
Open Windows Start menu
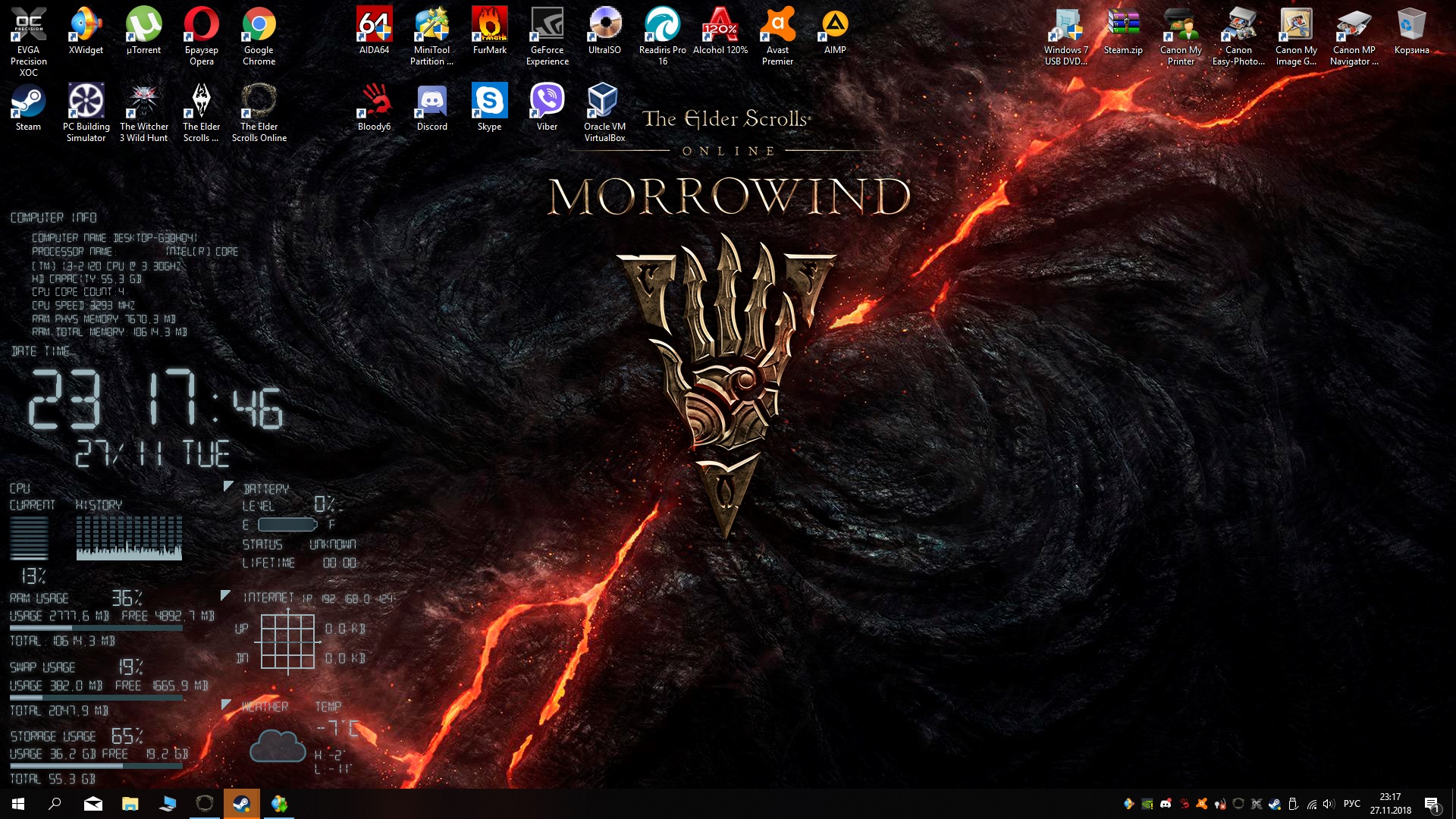point(18,804)
